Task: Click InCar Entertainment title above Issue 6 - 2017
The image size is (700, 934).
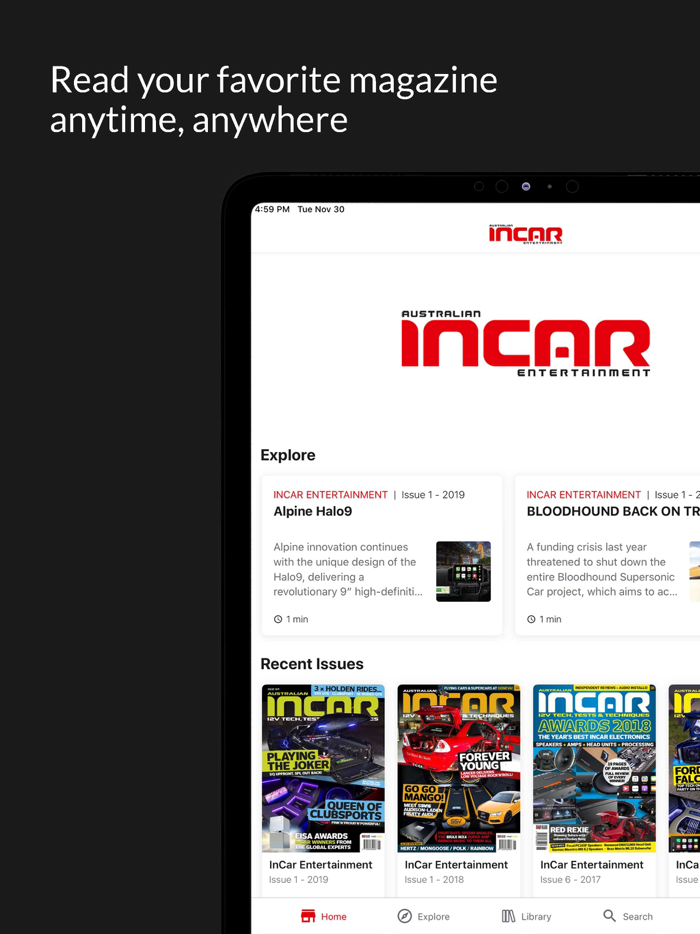Action: pos(592,865)
